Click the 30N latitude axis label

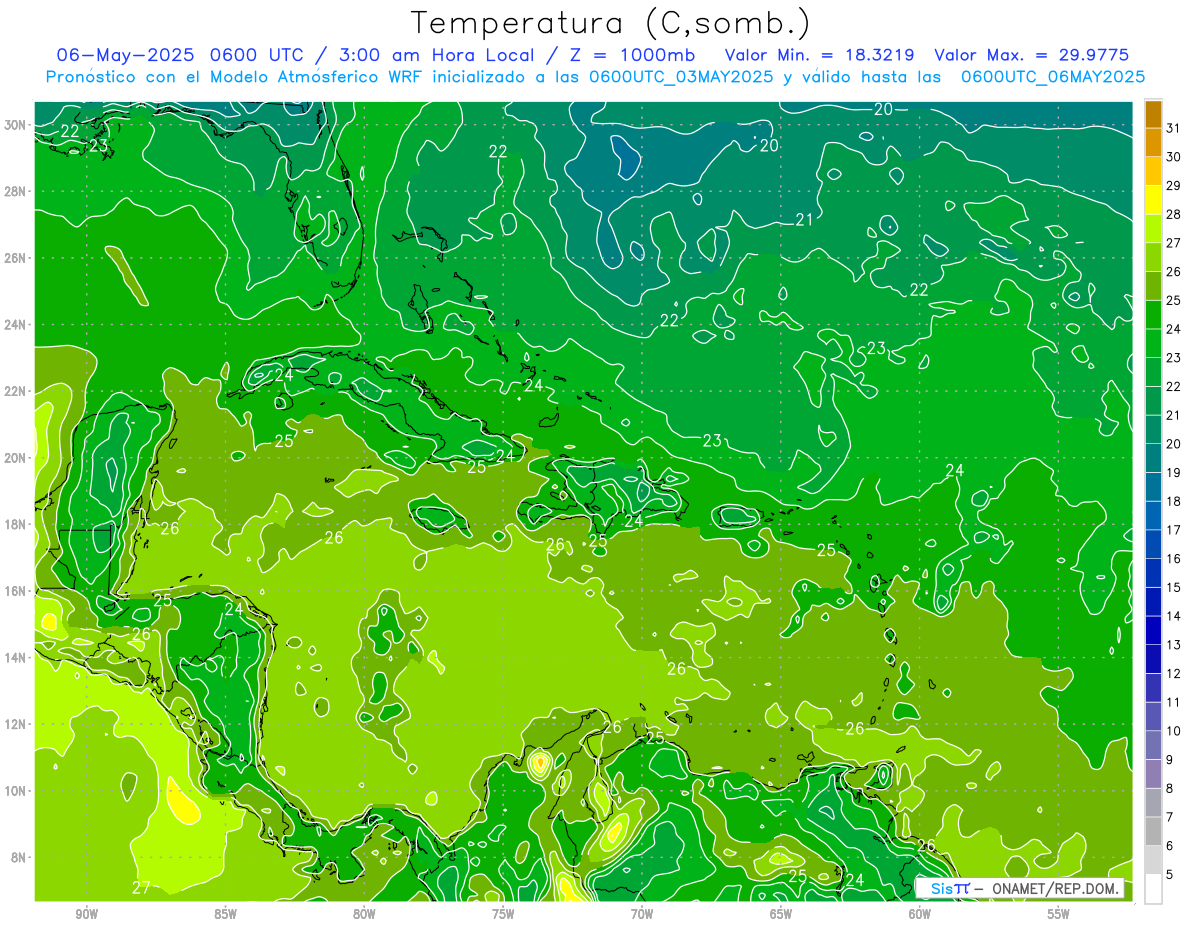coord(15,125)
